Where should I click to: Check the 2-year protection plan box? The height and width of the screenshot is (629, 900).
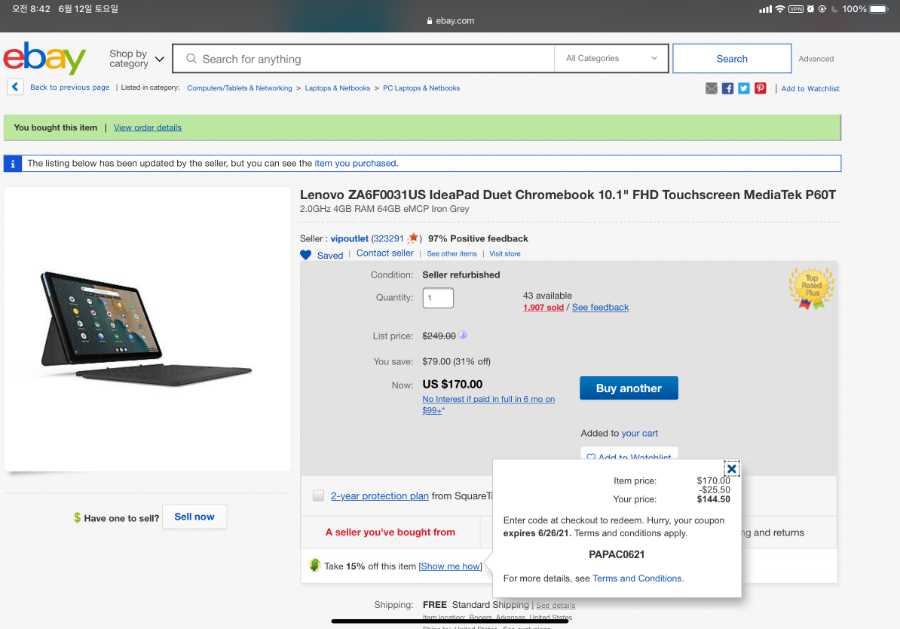tap(318, 495)
